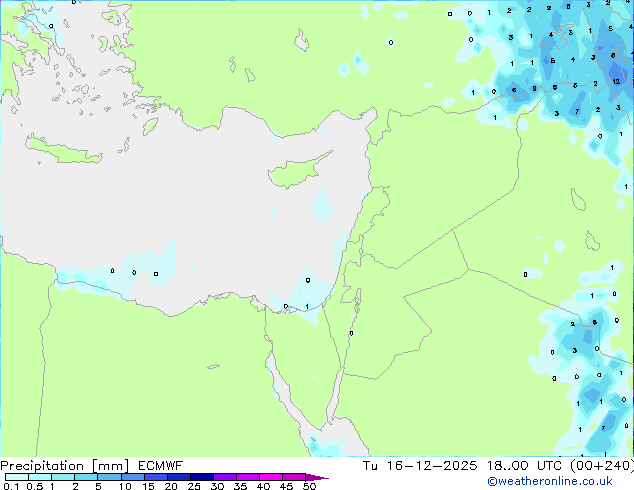Viewport: 634px width, 490px height.
Task: Select the 5–10 mm legend color swatch
Action: 109,477
